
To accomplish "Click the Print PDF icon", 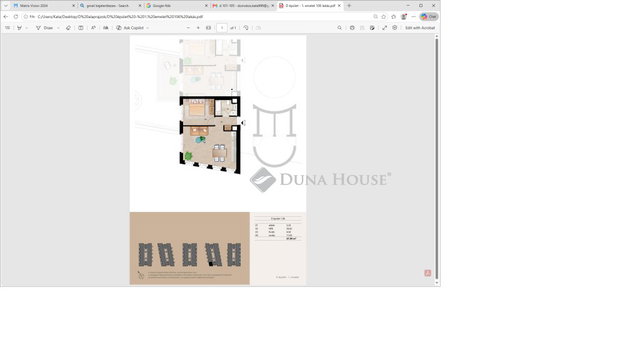I will [352, 28].
